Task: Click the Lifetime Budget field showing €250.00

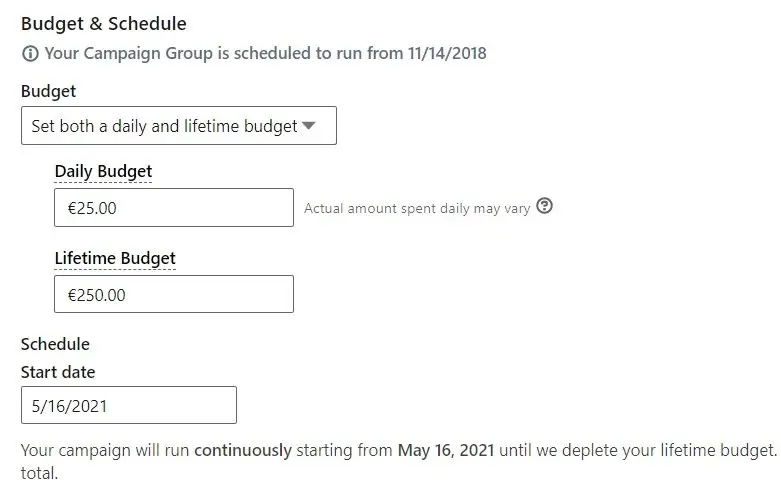Action: [174, 294]
